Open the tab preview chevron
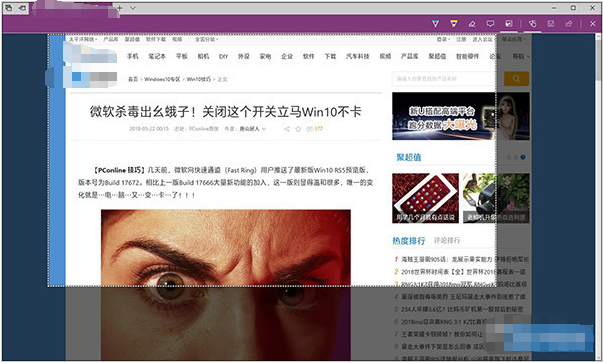 [133, 8]
